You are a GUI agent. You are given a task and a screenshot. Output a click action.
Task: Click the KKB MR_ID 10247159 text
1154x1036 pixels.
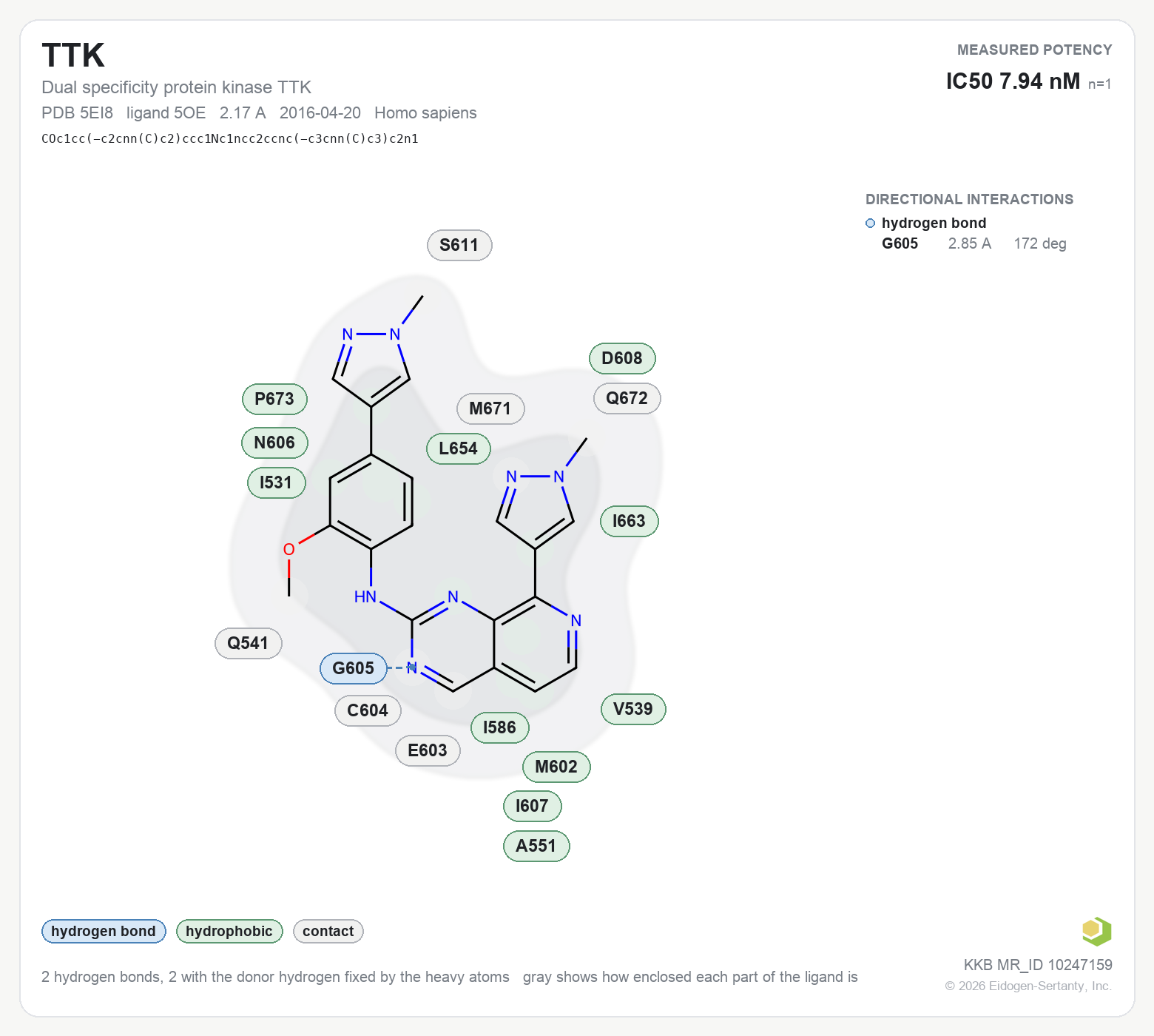coord(1038,965)
